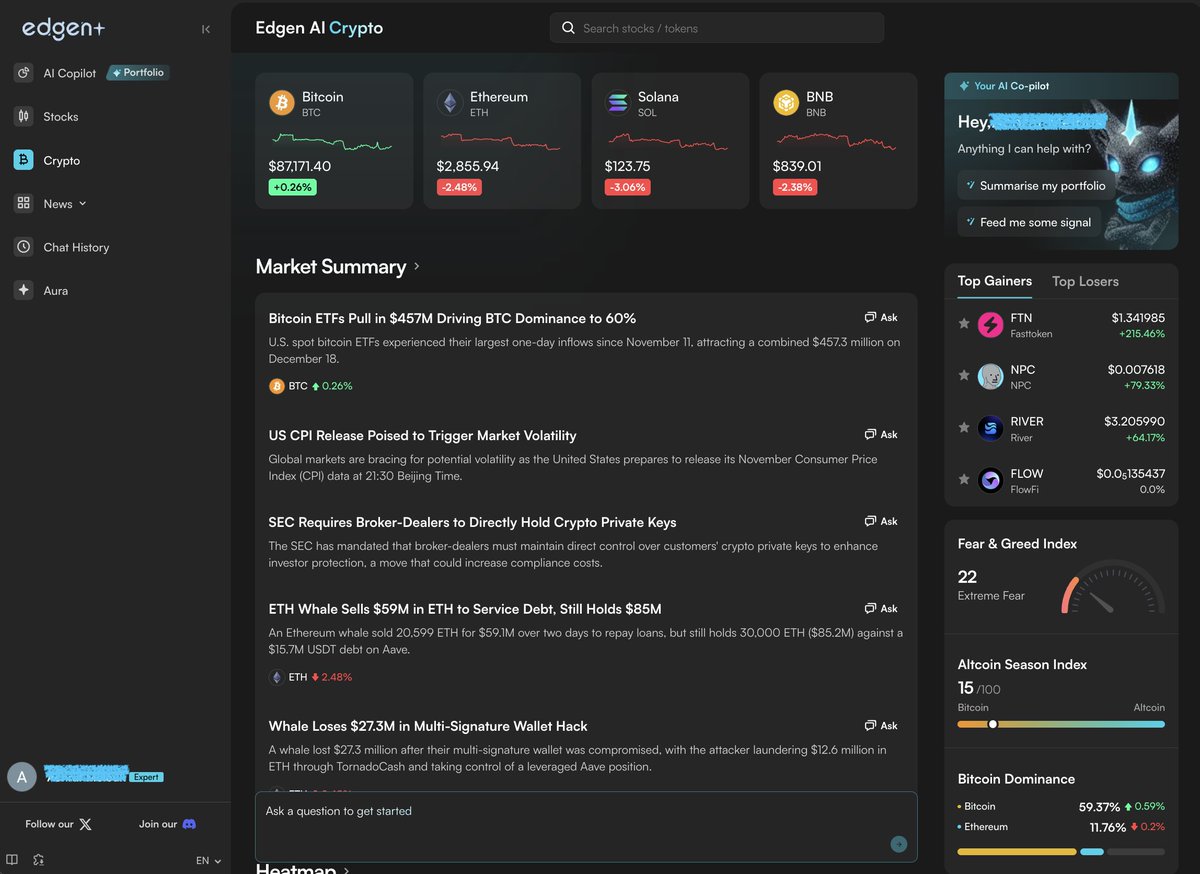The width and height of the screenshot is (1200, 874).
Task: Ask about Whale Loses $27.3M news
Action: 881,726
